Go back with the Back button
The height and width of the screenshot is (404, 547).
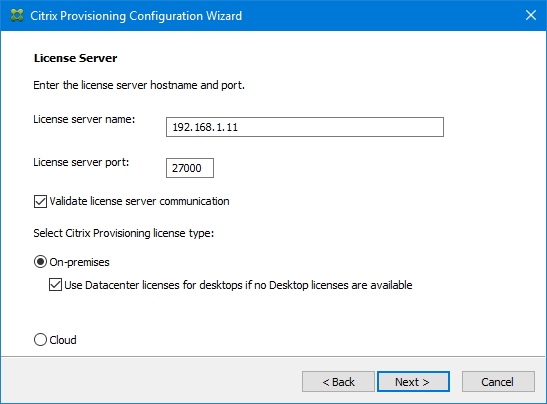pyautogui.click(x=338, y=382)
